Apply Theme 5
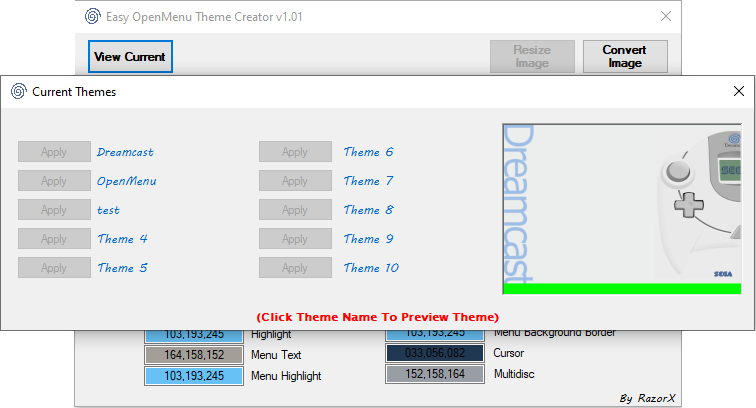 tap(54, 267)
